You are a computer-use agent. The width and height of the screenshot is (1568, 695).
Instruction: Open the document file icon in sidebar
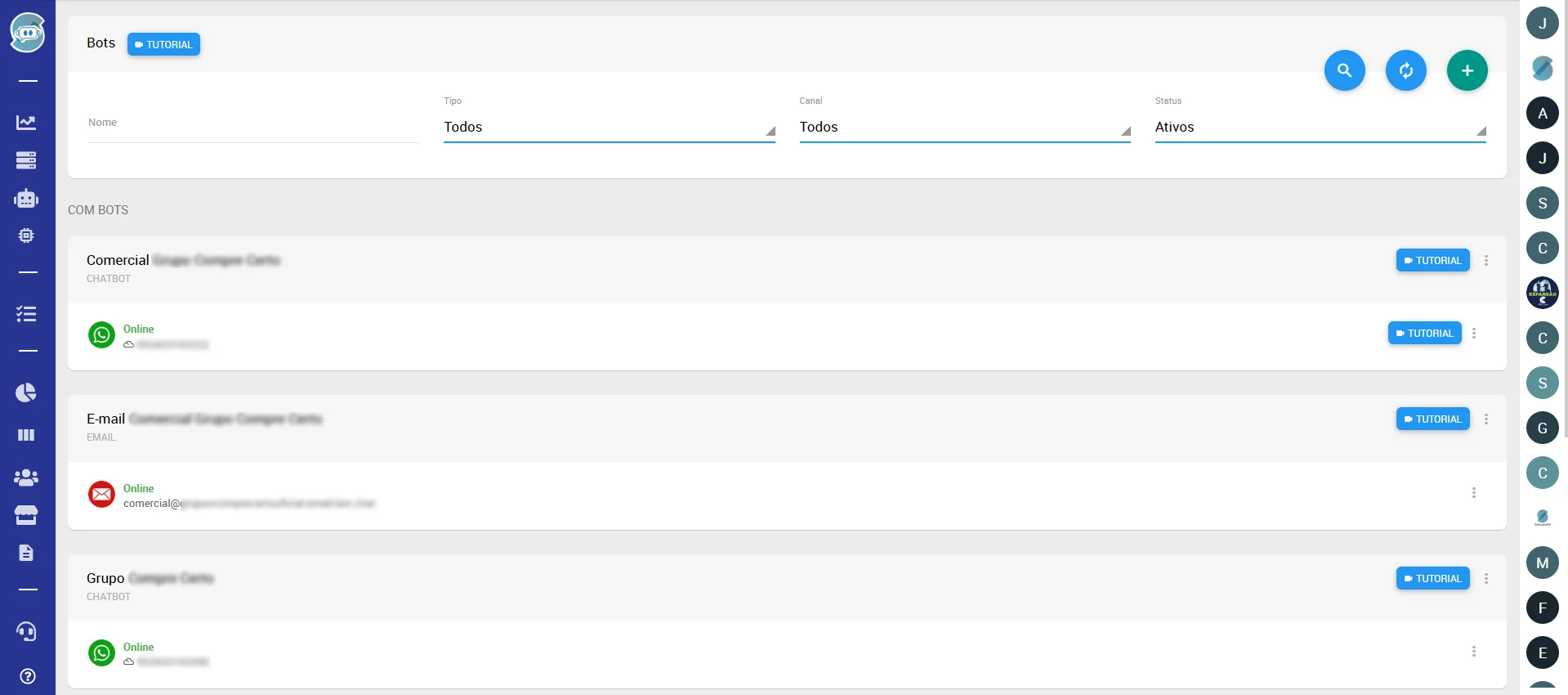(x=26, y=553)
